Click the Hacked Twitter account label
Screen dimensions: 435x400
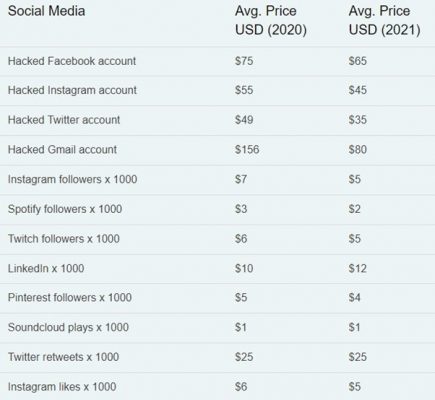64,120
